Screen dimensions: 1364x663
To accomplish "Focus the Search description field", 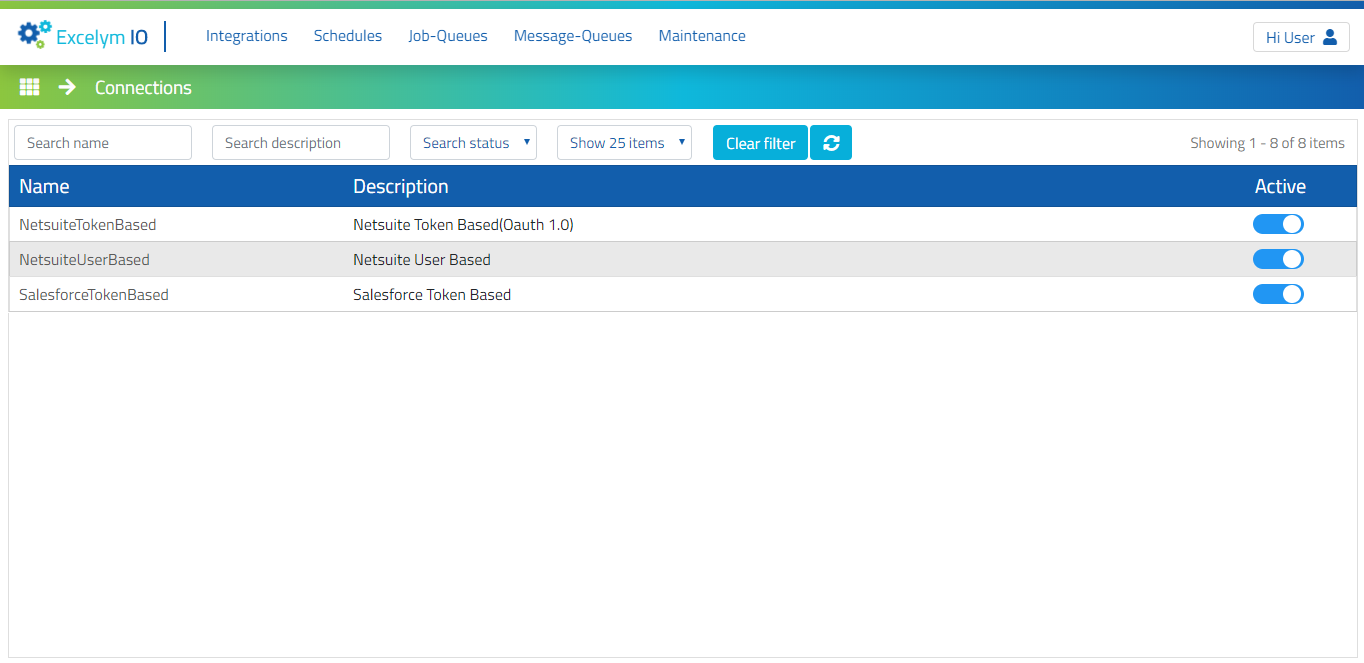I will 301,143.
